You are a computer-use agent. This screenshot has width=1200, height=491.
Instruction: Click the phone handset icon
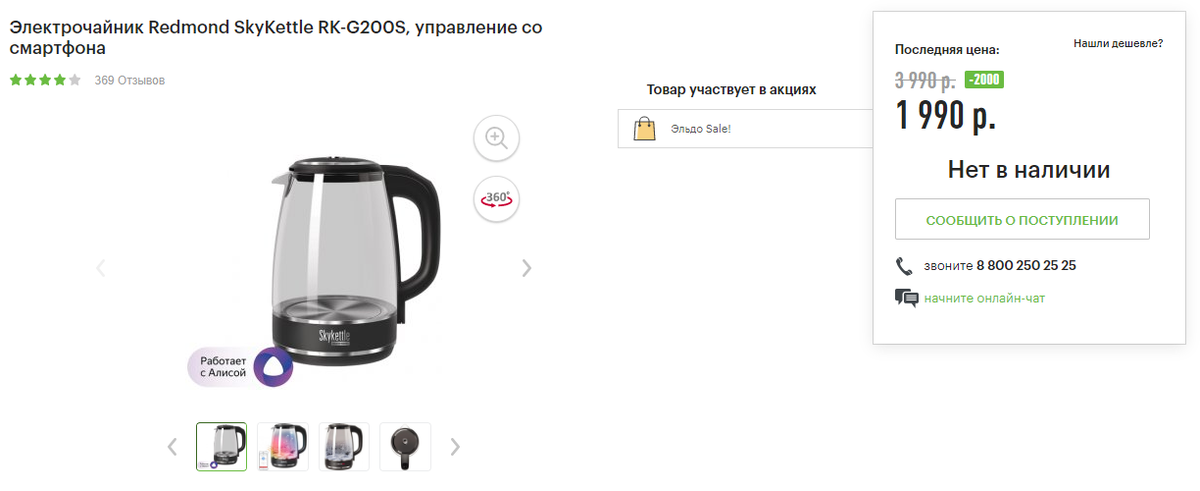(x=905, y=266)
